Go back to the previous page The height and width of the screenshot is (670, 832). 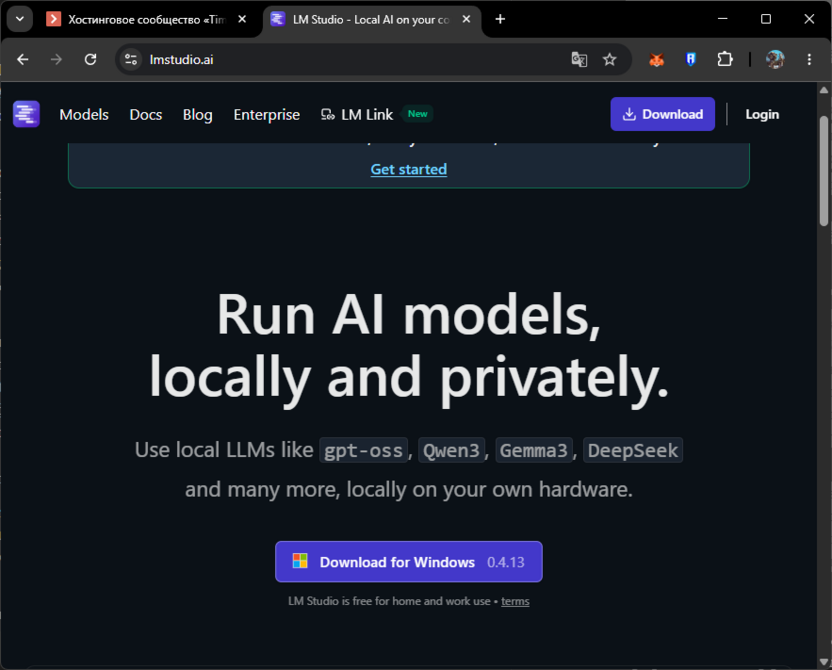pyautogui.click(x=23, y=59)
